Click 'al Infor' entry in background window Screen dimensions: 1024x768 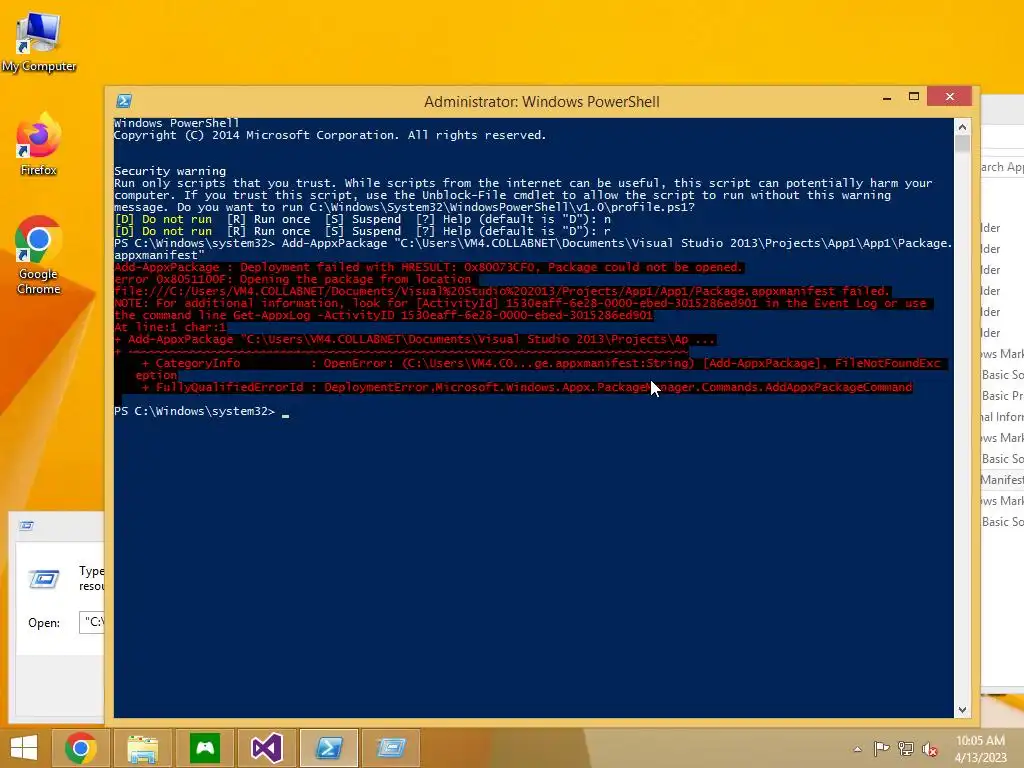pos(1002,417)
